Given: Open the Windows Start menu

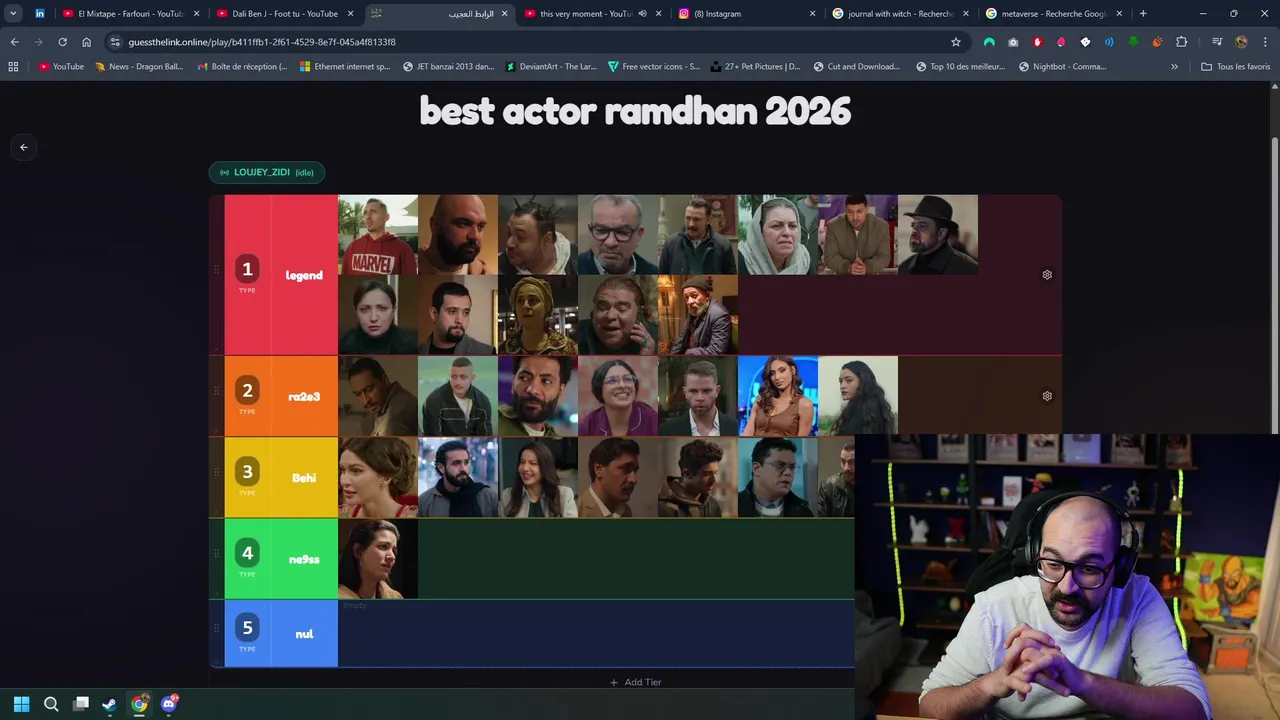Looking at the screenshot, I should click(21, 704).
